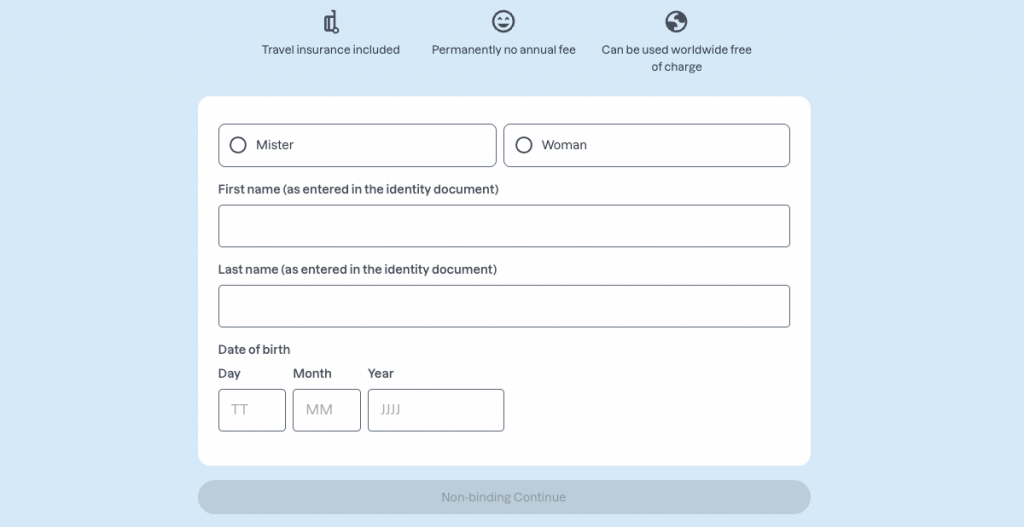1024x527 pixels.
Task: Click the First name input field
Action: point(504,226)
